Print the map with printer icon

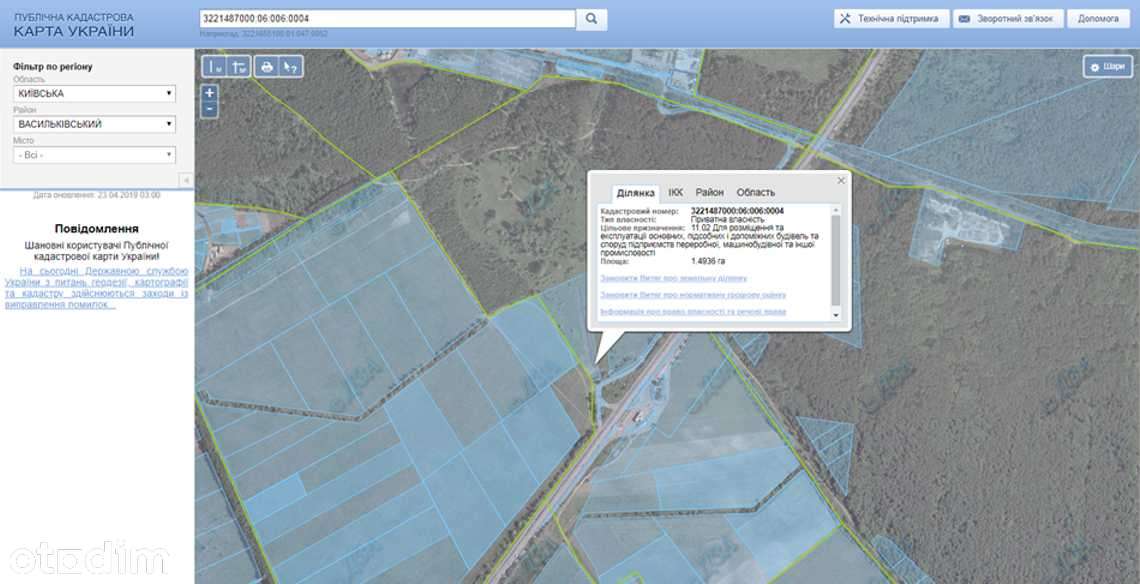pyautogui.click(x=267, y=67)
